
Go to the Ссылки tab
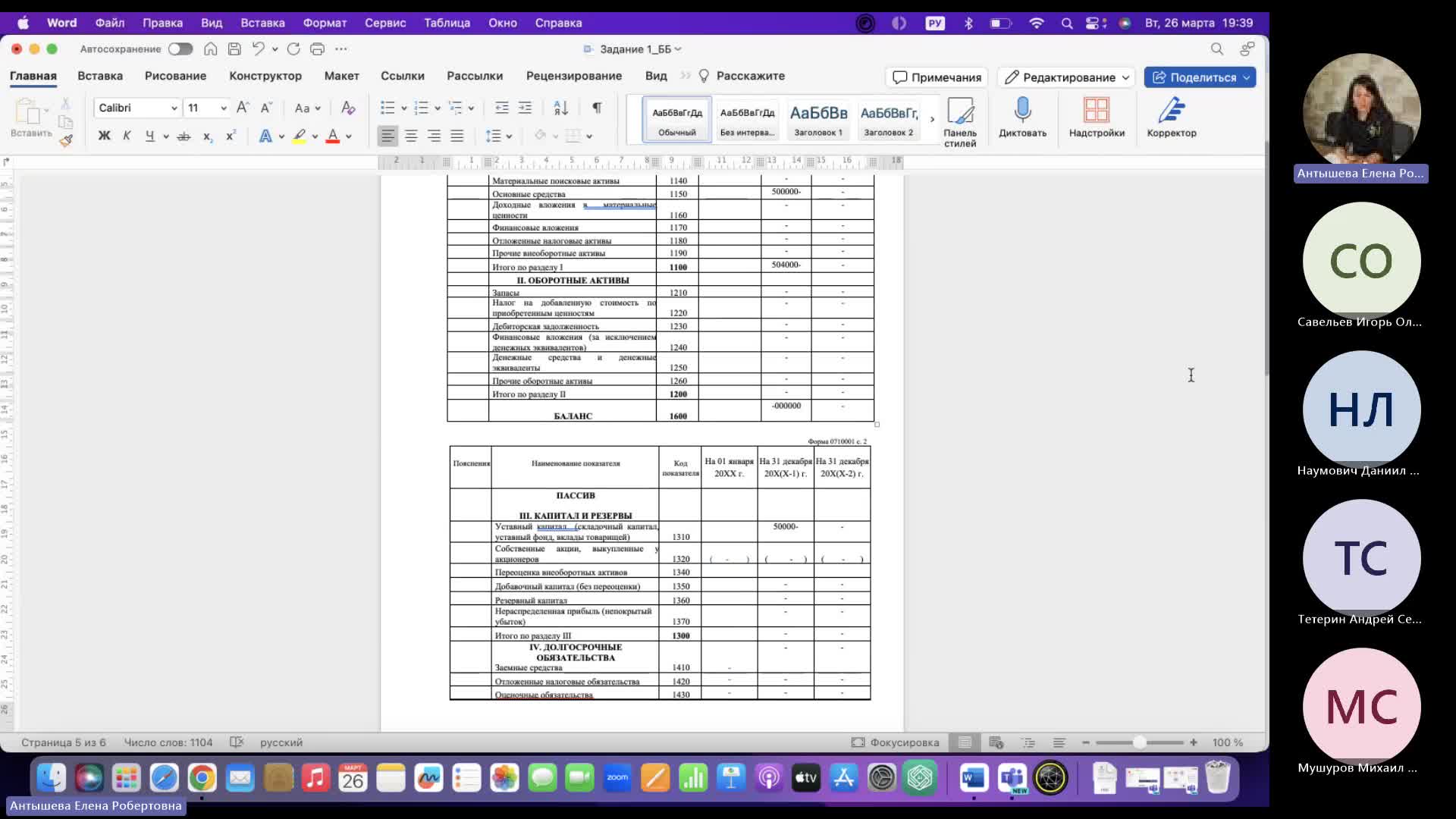coord(403,76)
